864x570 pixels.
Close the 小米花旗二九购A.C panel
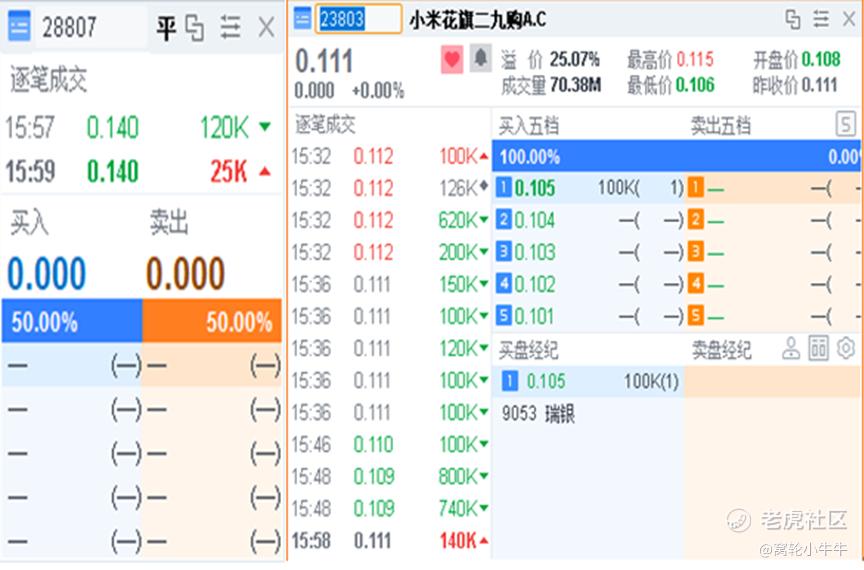click(849, 19)
